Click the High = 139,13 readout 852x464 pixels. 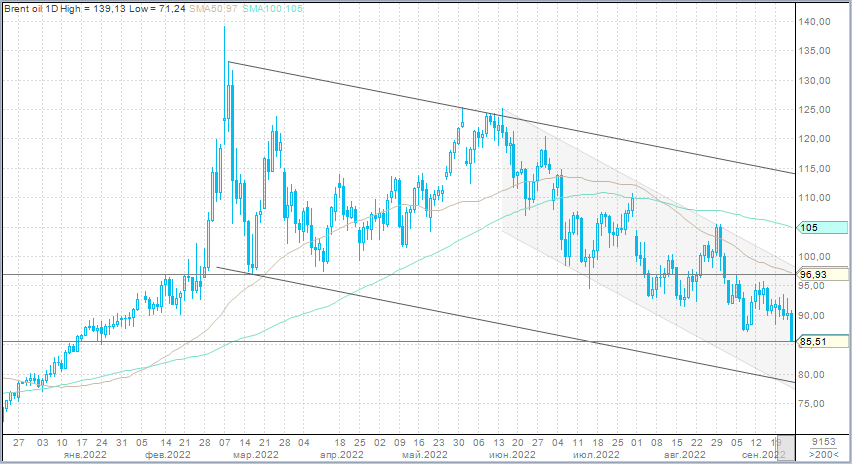point(98,8)
